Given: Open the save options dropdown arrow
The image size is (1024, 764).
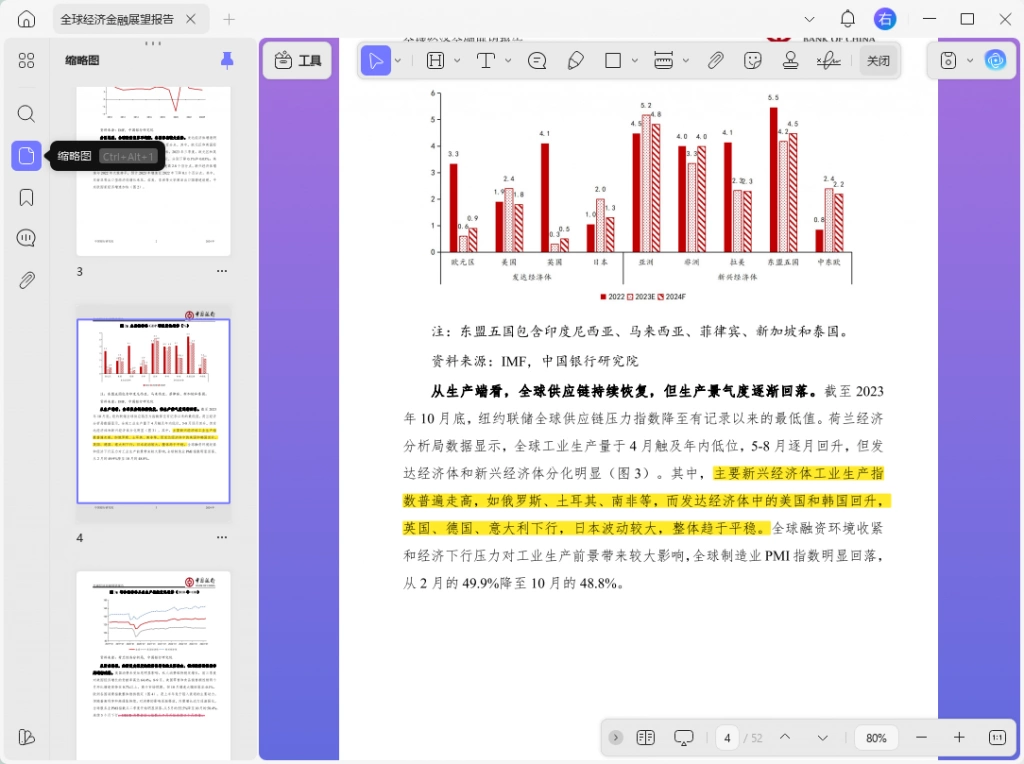Looking at the screenshot, I should pos(970,61).
